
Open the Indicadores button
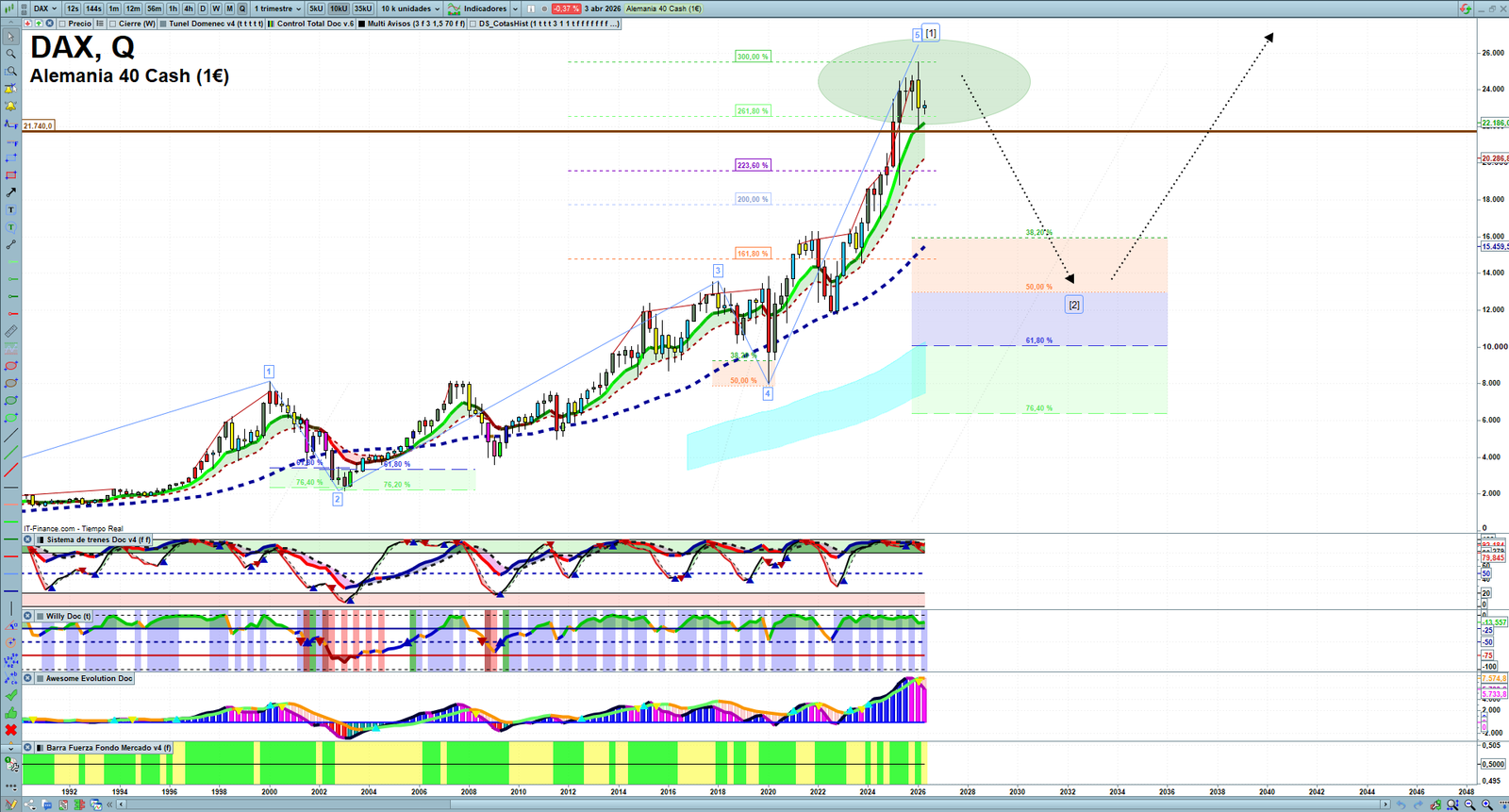[x=478, y=8]
